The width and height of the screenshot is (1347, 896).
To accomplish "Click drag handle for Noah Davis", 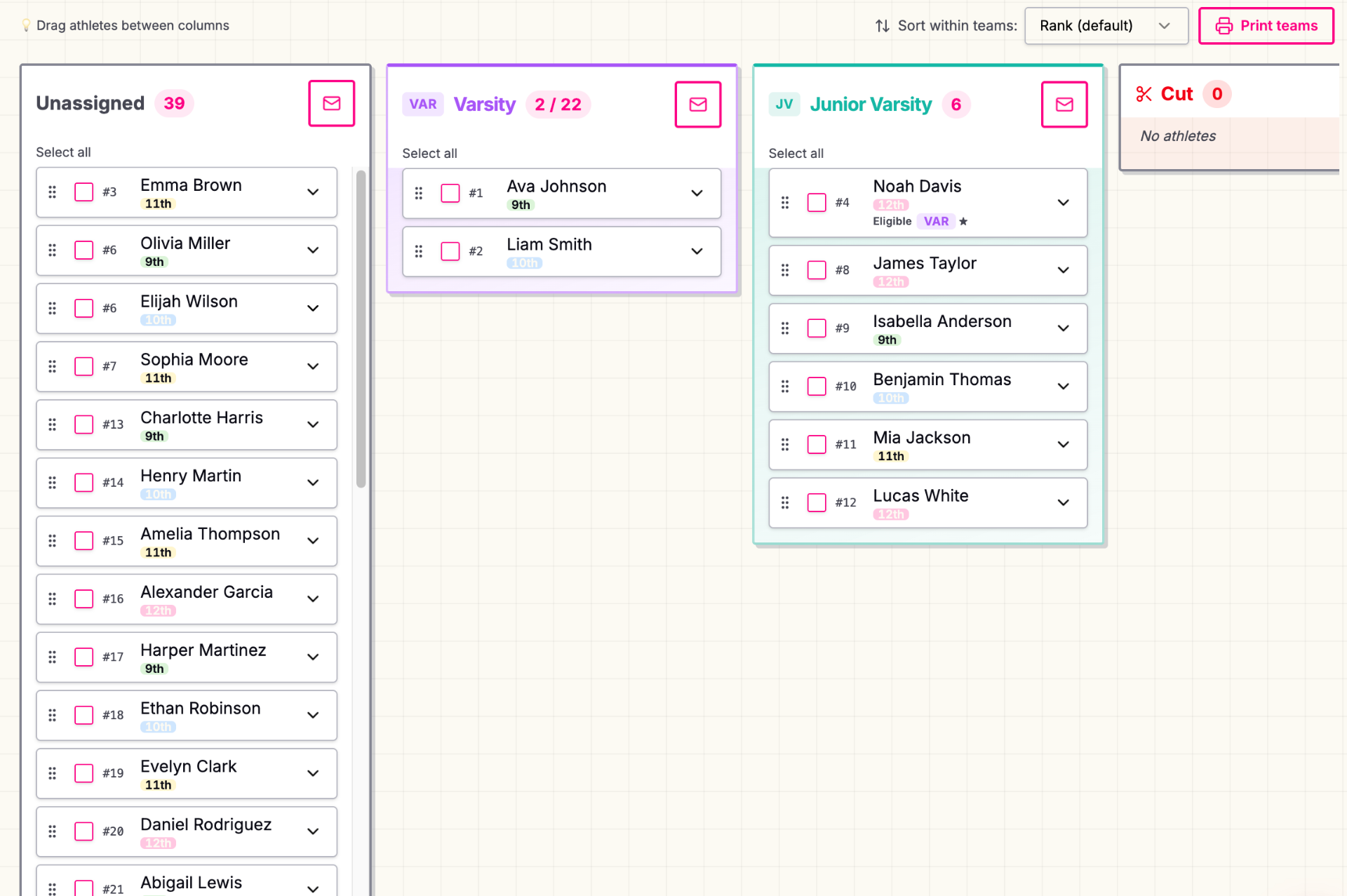I will coord(784,203).
